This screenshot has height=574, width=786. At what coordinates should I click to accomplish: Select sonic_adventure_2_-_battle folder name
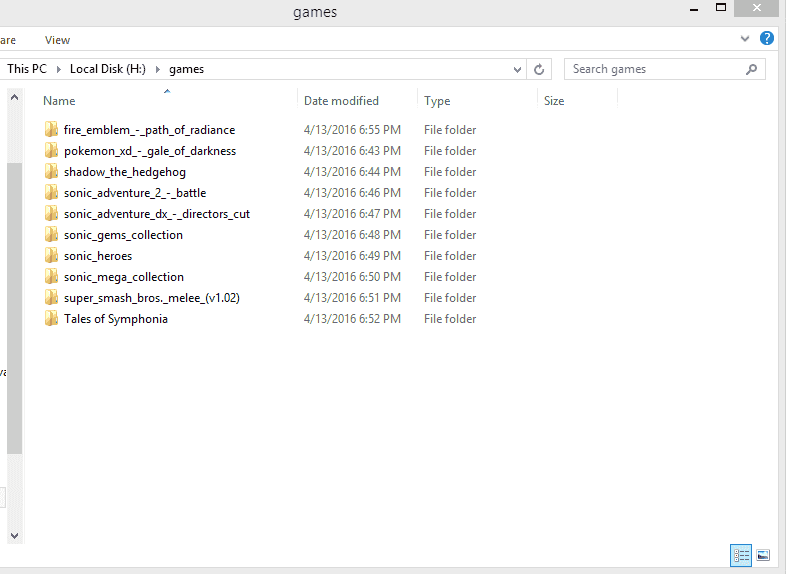tap(135, 193)
